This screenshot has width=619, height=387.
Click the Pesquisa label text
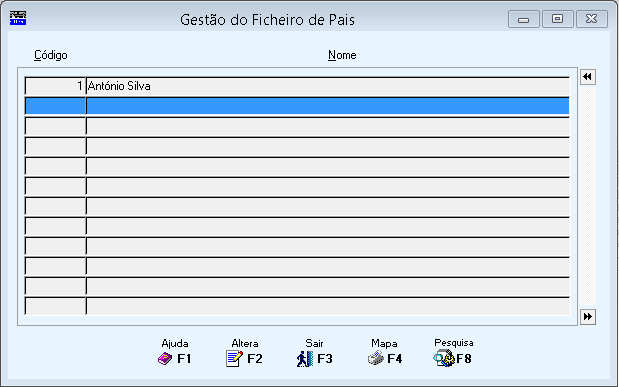tap(454, 343)
